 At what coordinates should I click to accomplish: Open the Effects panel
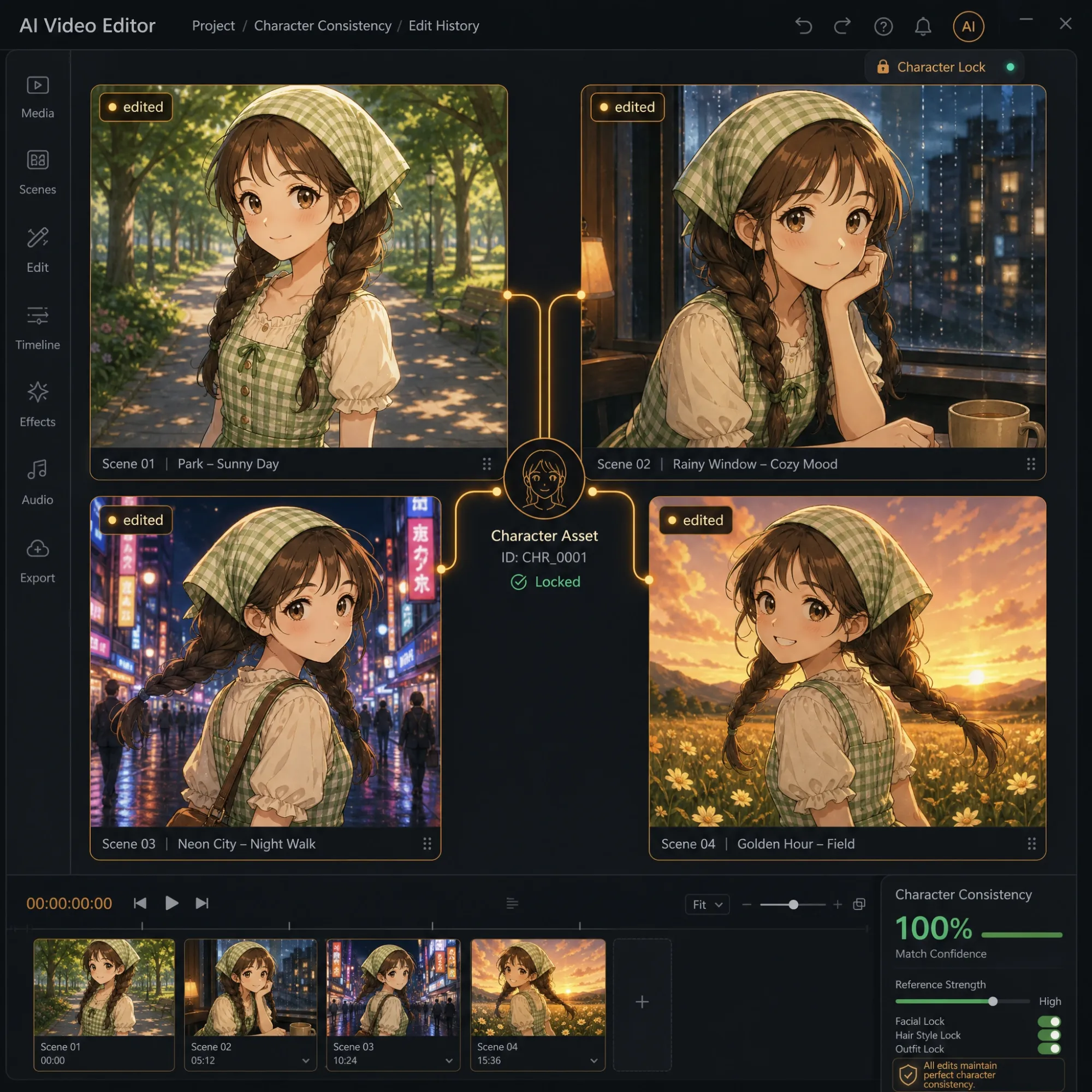pos(37,405)
